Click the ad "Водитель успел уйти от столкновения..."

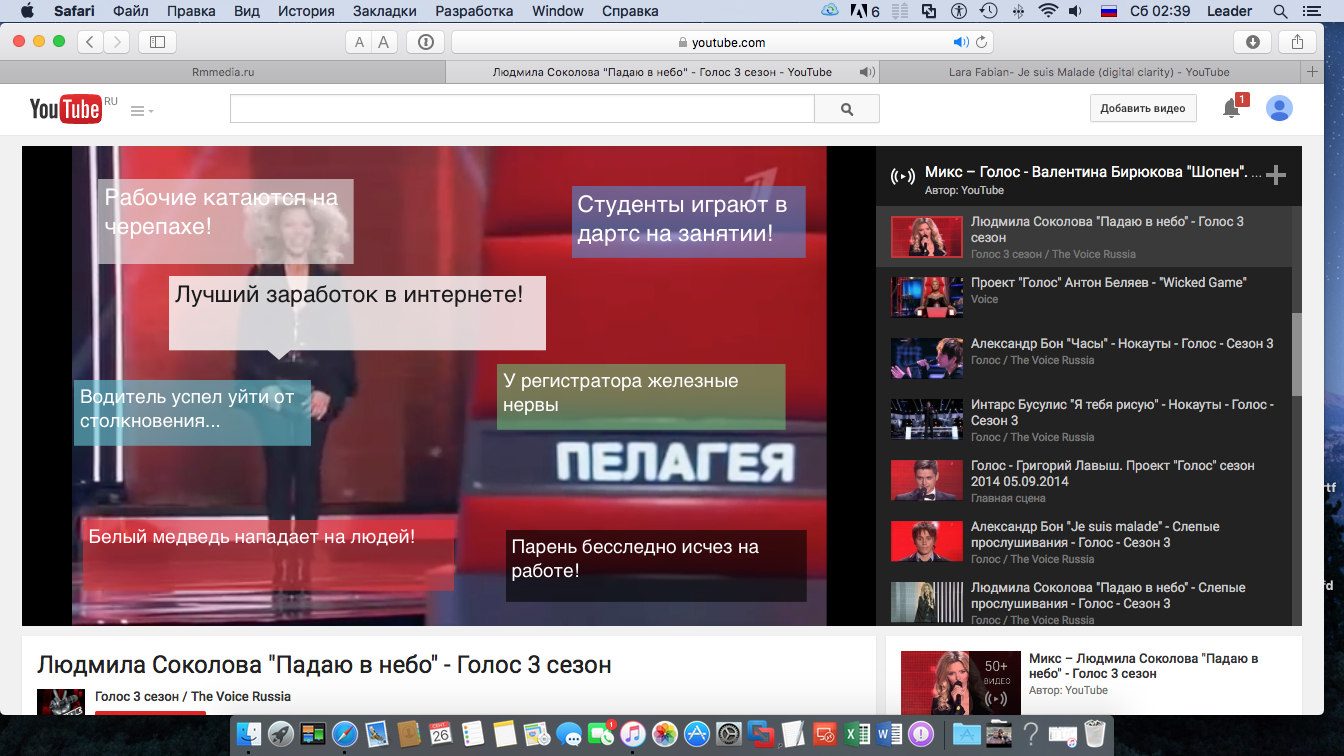[x=192, y=413]
